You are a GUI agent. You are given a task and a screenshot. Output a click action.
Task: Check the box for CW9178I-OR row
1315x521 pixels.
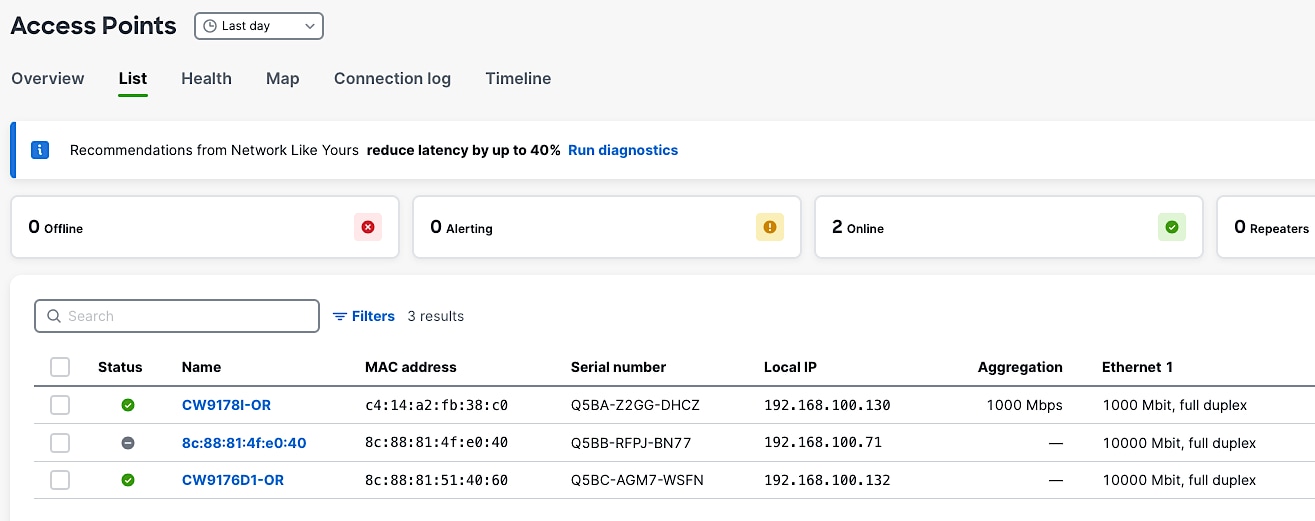pyautogui.click(x=60, y=405)
